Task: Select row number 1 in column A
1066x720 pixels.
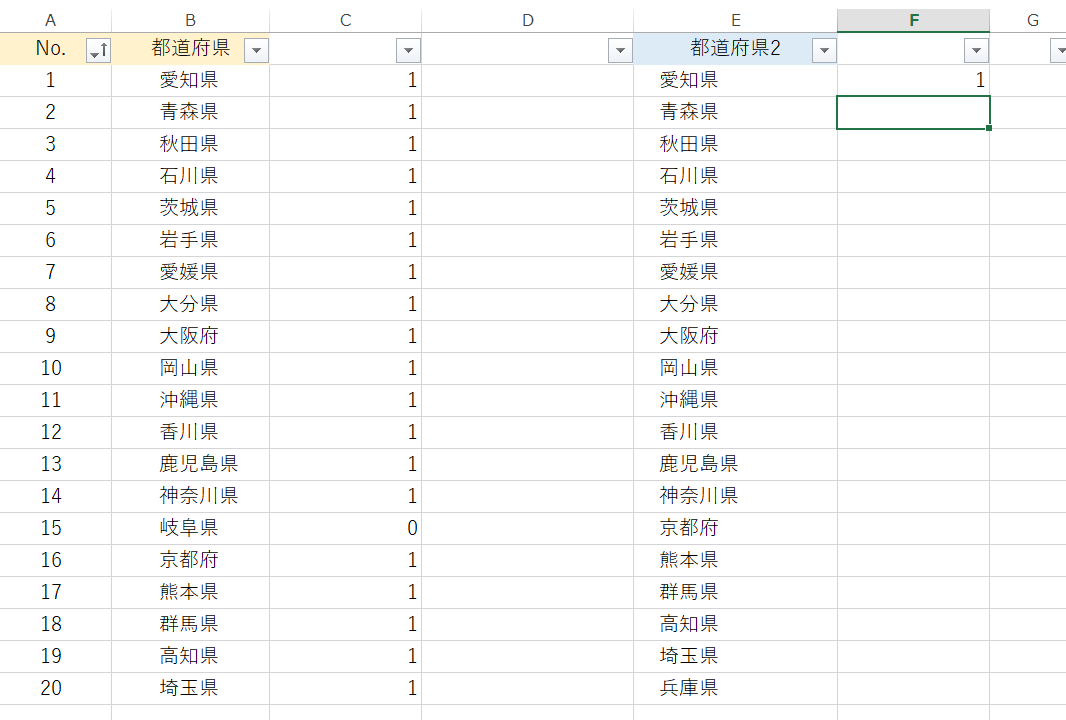Action: (56, 80)
